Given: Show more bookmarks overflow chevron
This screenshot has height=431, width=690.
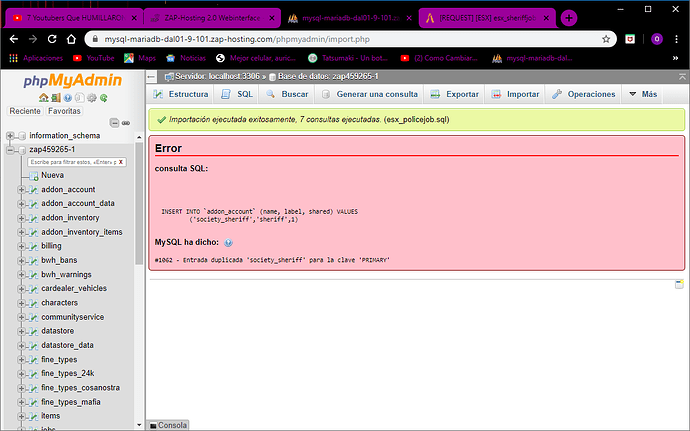Looking at the screenshot, I should click(x=675, y=58).
